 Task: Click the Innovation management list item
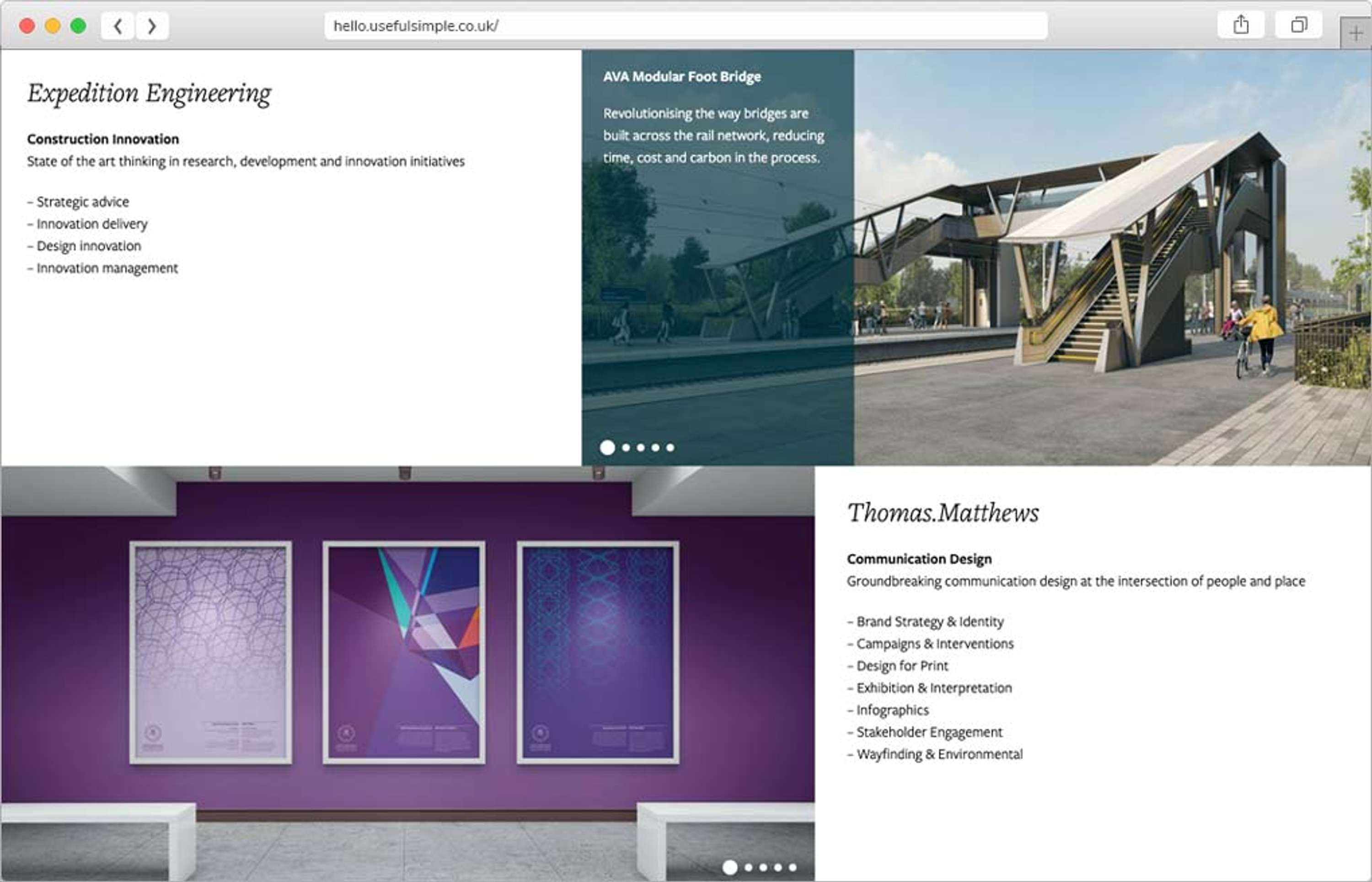(102, 268)
